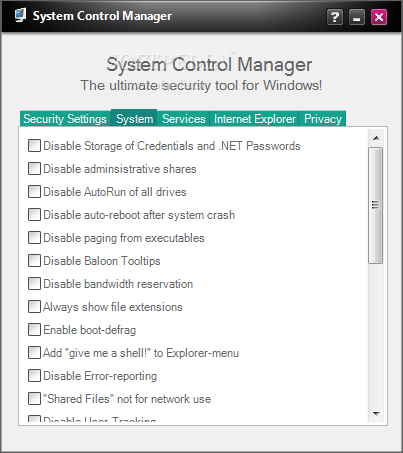The height and width of the screenshot is (453, 403).
Task: Click "The ultimate security tool for Windows!" text
Action: click(x=201, y=86)
